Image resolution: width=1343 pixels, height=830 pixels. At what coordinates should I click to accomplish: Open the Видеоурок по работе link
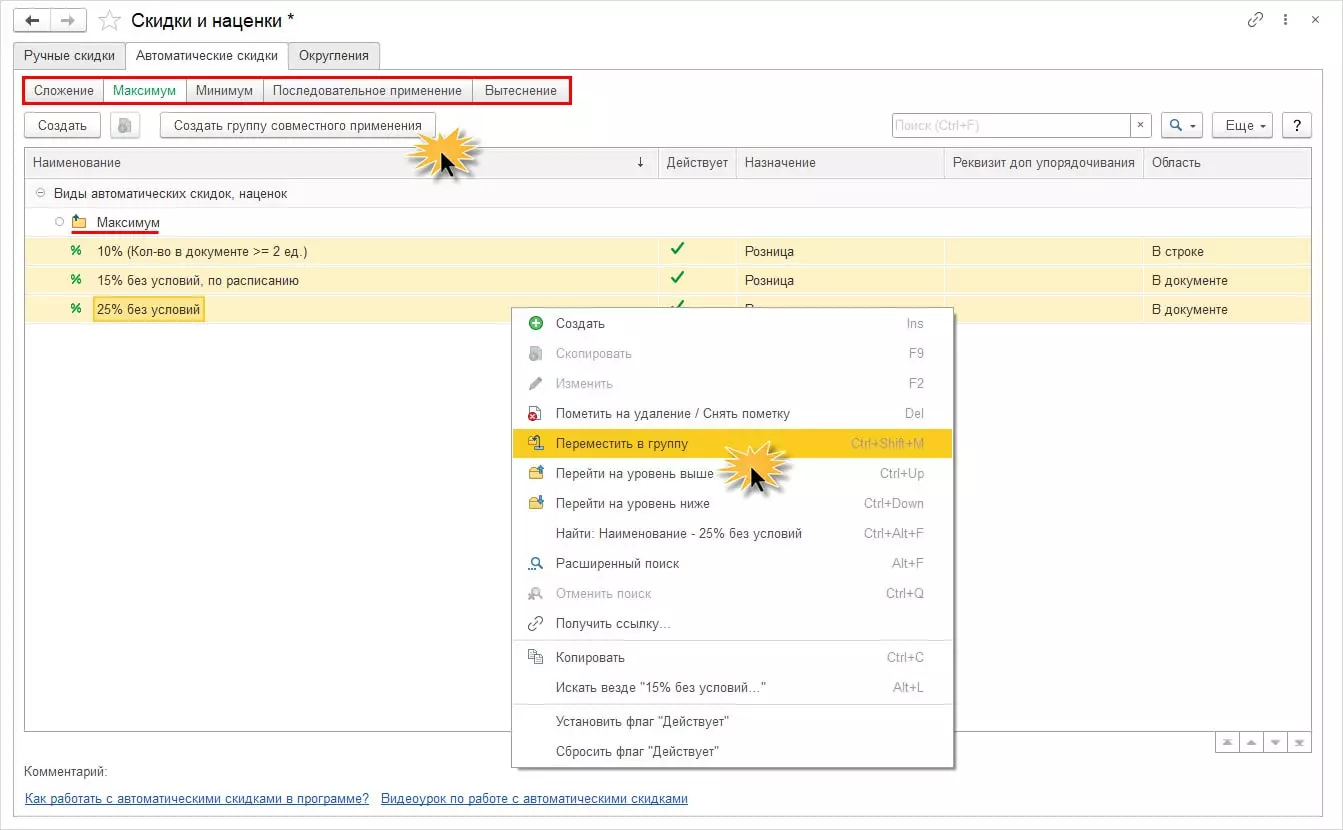(534, 798)
